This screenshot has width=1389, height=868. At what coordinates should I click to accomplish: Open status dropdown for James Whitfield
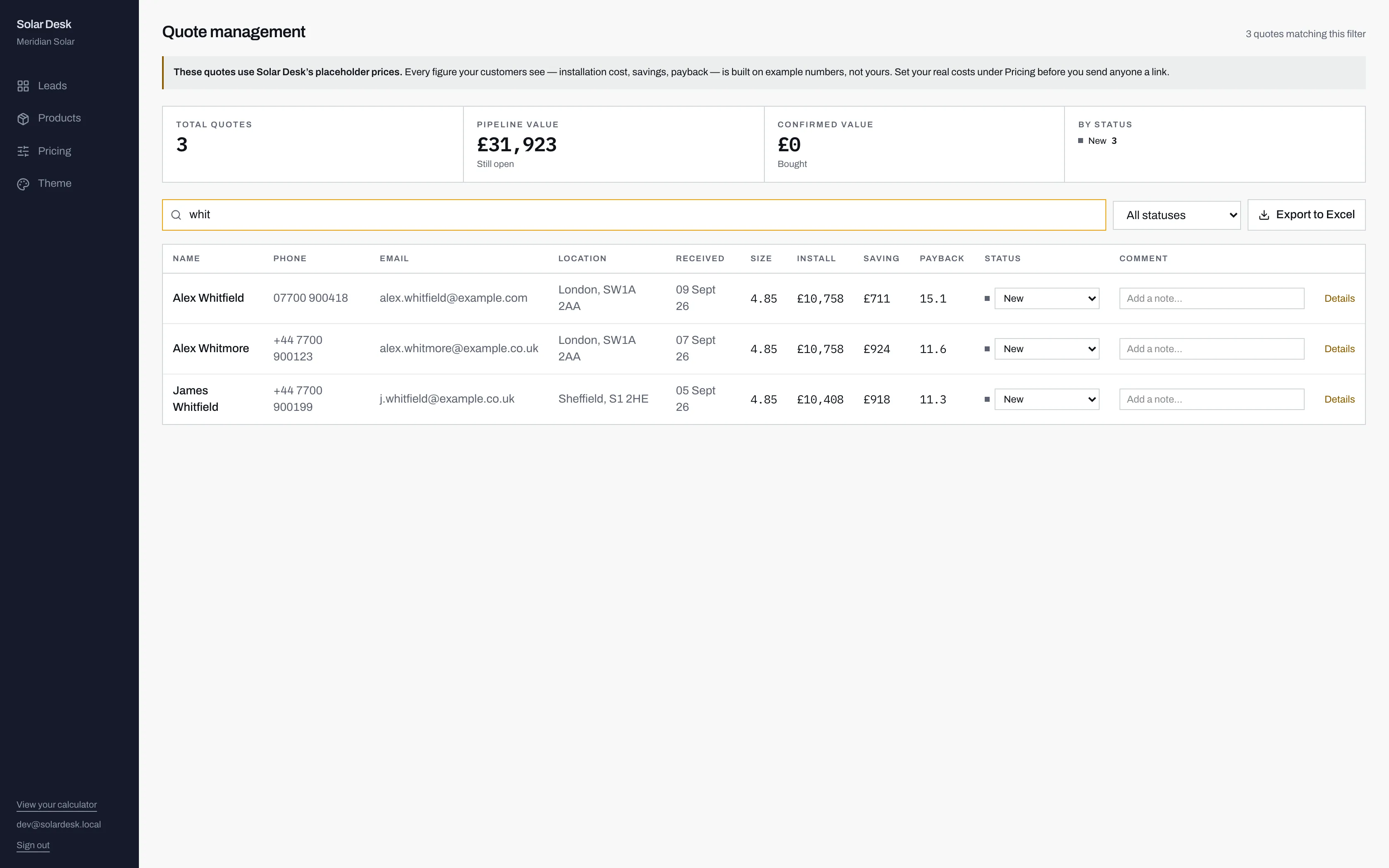click(x=1047, y=400)
